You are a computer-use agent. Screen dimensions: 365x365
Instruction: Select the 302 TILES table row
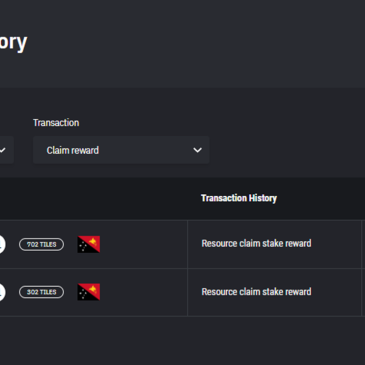[x=182, y=292]
